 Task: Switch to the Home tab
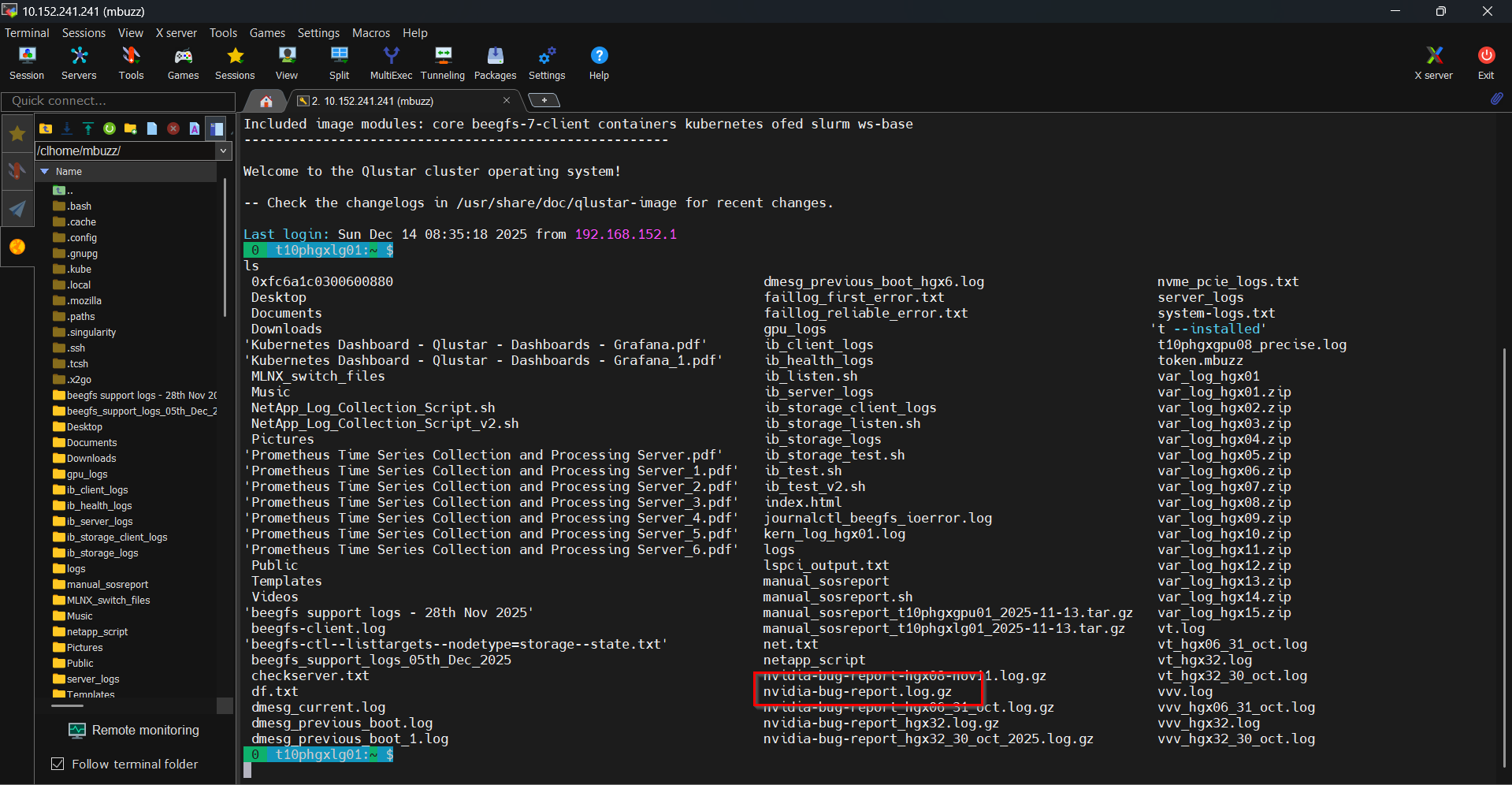pyautogui.click(x=266, y=101)
